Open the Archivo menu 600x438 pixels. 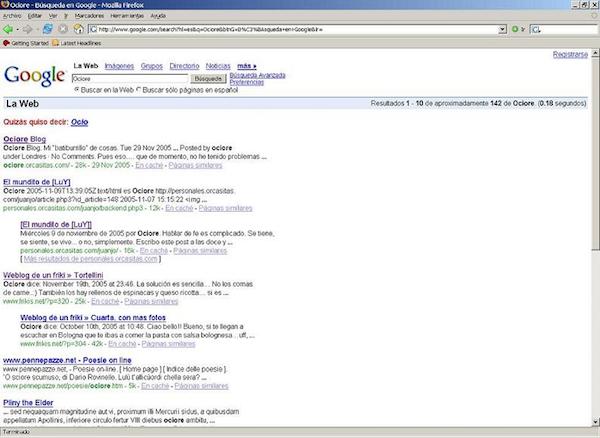[x=12, y=16]
